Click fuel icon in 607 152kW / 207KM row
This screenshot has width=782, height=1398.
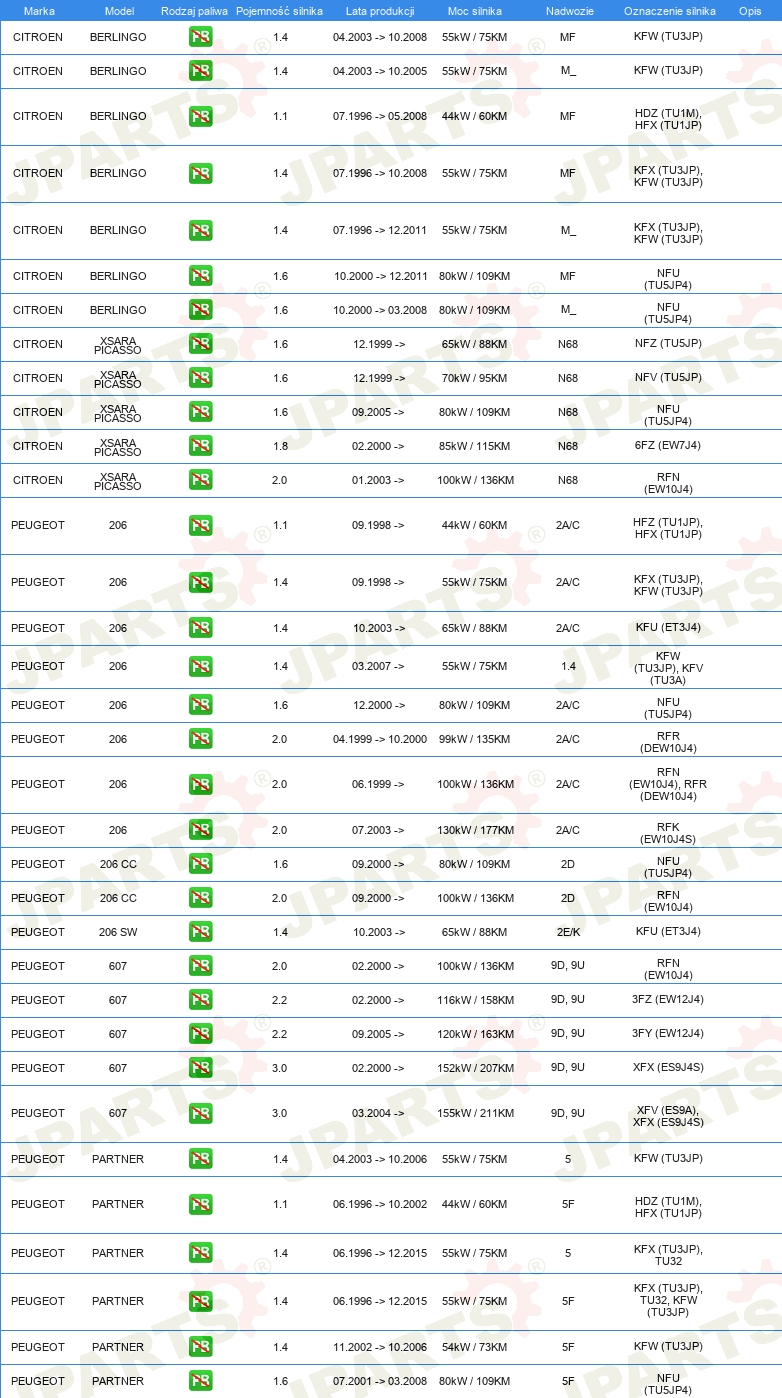tap(200, 1068)
